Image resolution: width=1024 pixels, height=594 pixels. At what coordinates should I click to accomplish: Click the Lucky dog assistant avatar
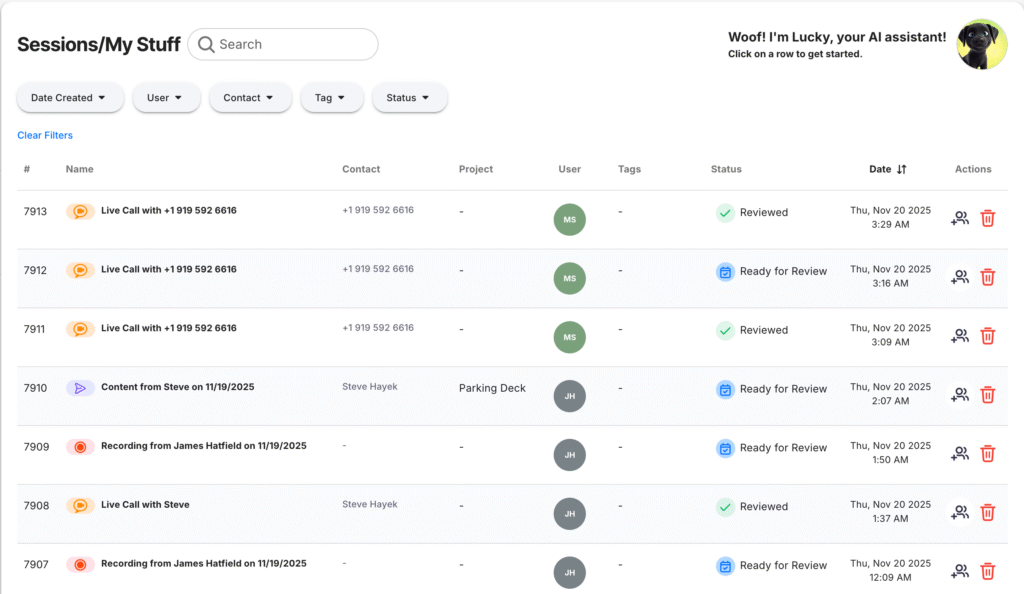click(981, 44)
